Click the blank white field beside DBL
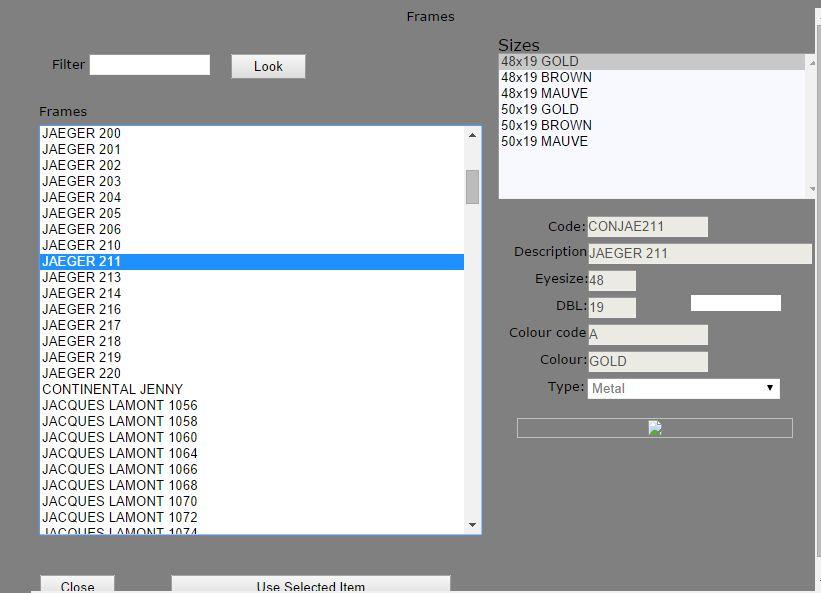 (x=736, y=303)
